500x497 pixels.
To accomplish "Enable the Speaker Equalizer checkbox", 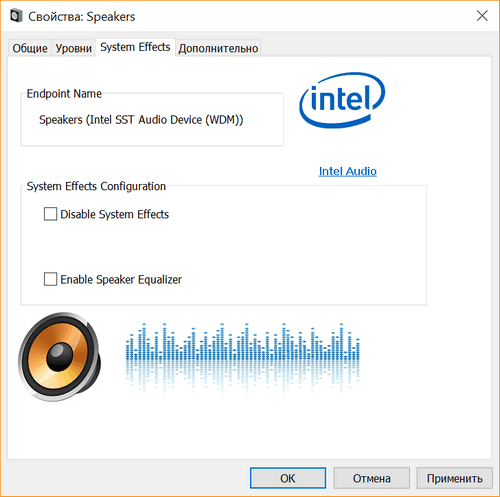I will click(x=50, y=279).
